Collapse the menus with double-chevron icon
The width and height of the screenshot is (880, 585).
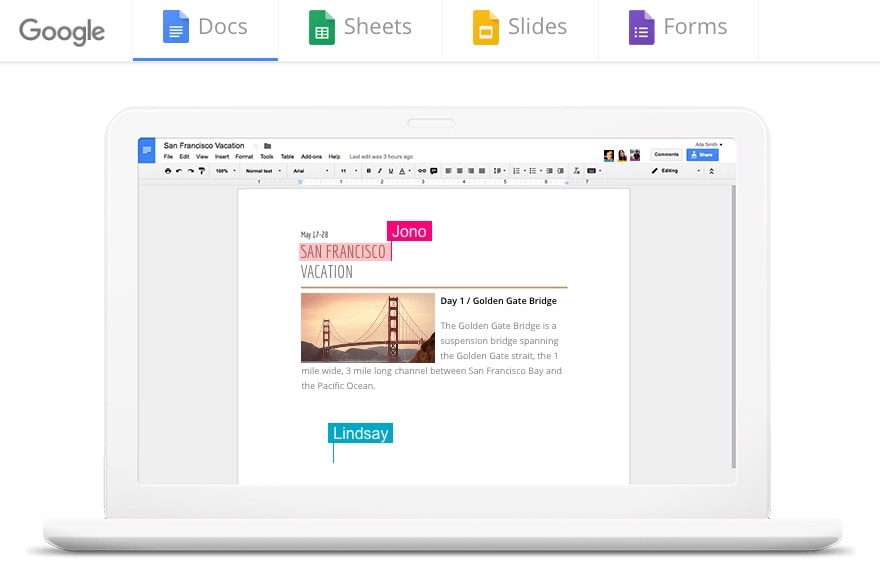[x=712, y=171]
